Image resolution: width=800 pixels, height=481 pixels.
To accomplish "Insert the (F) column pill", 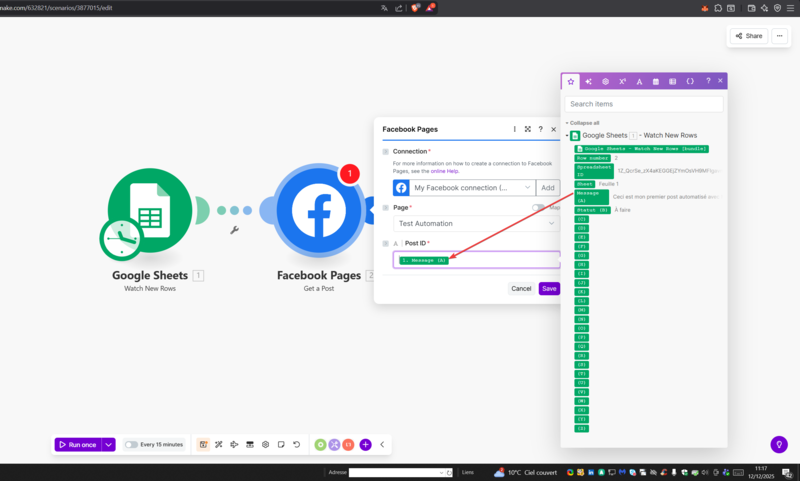I will 582,246.
